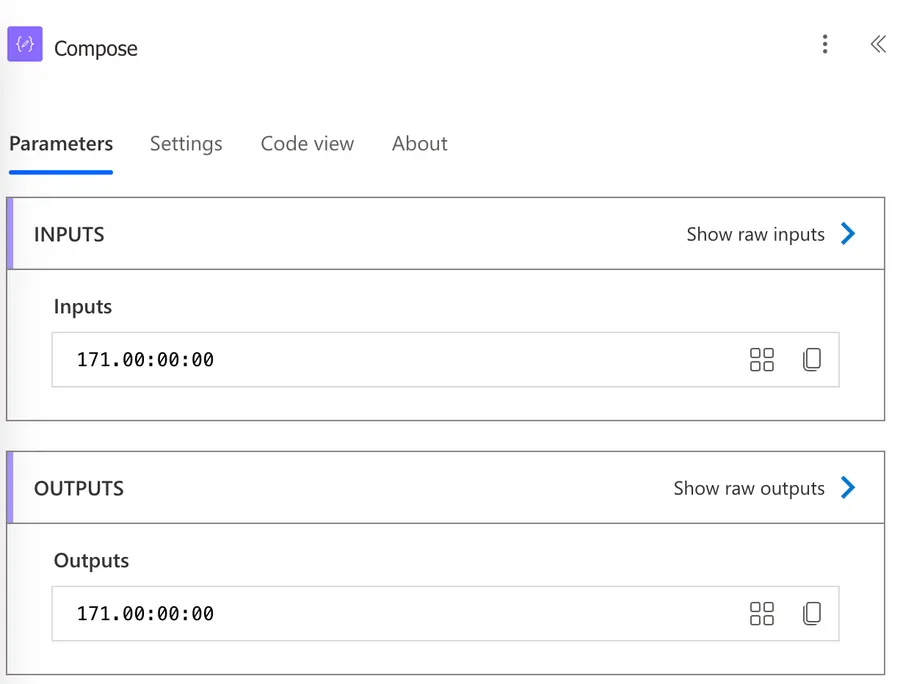Click the OUTPUTS section header

click(x=79, y=488)
